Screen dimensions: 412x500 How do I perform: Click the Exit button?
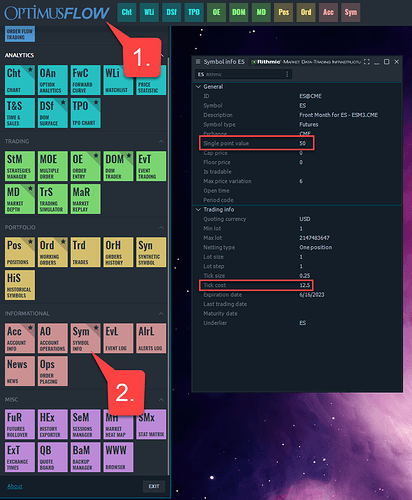click(154, 486)
